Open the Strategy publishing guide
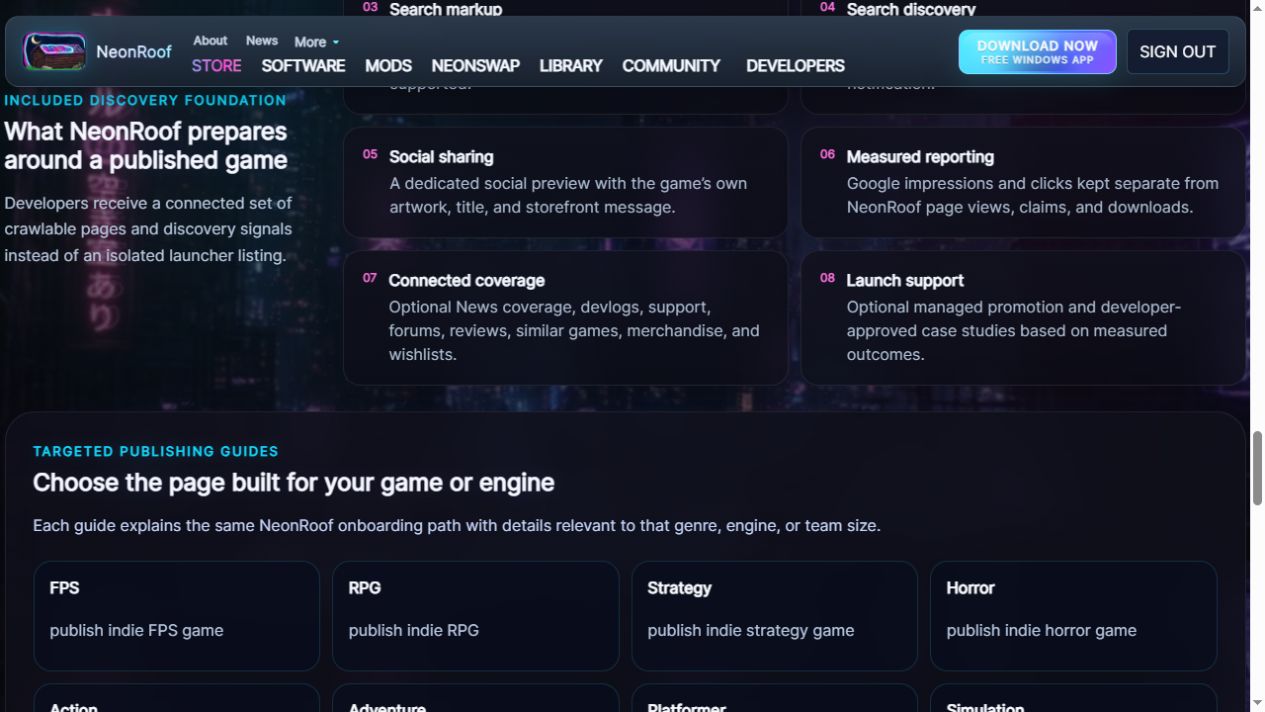 click(774, 616)
